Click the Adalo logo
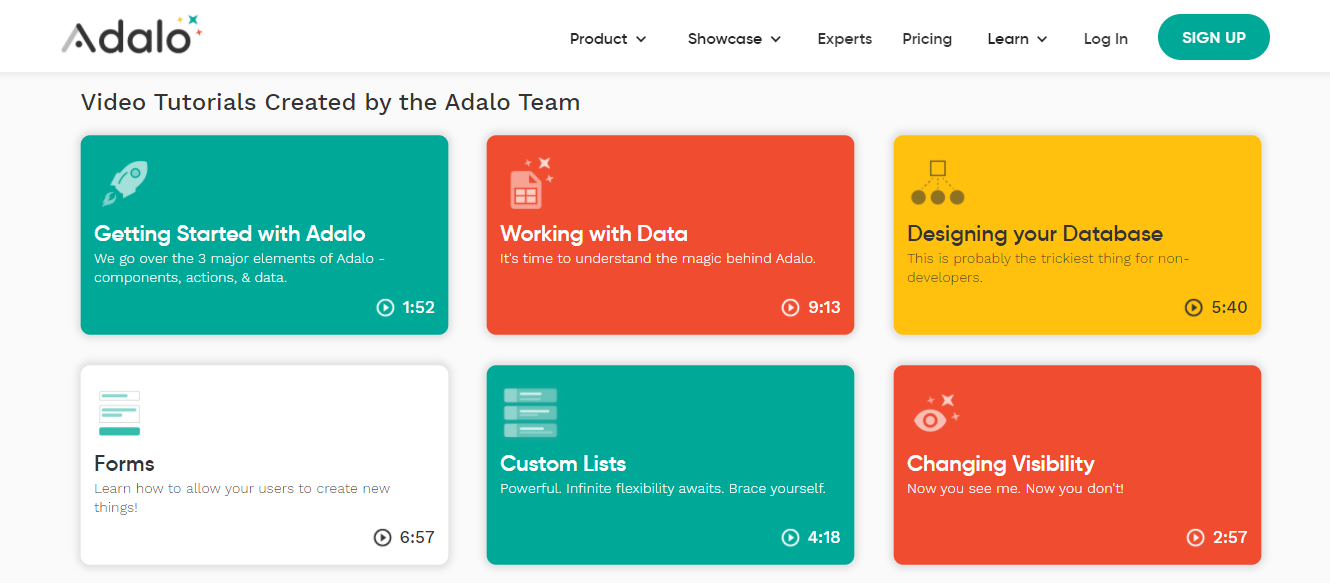The width and height of the screenshot is (1330, 583). click(x=131, y=37)
